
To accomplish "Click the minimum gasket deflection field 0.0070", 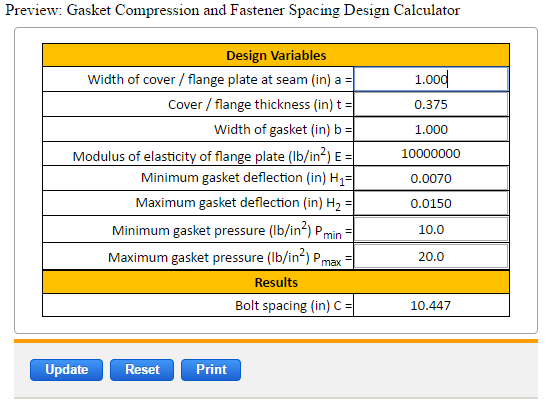I will 431,178.
